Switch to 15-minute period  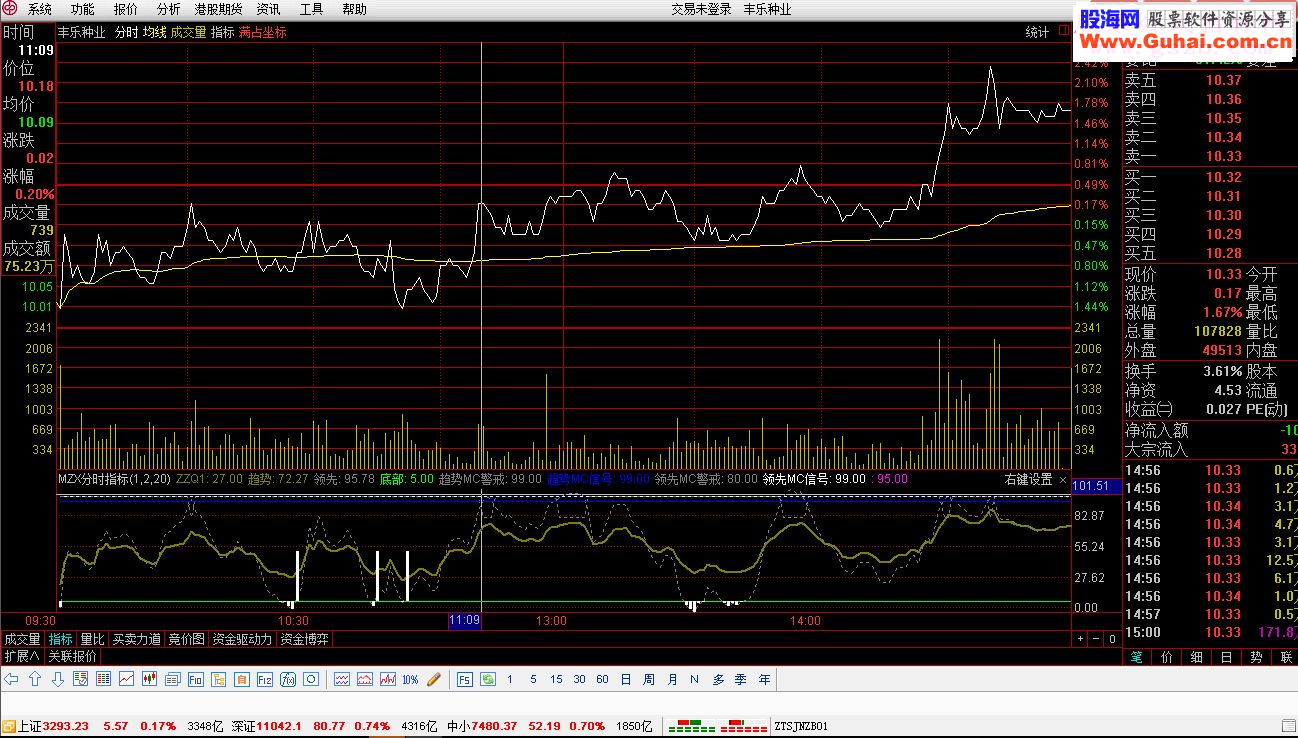click(556, 679)
